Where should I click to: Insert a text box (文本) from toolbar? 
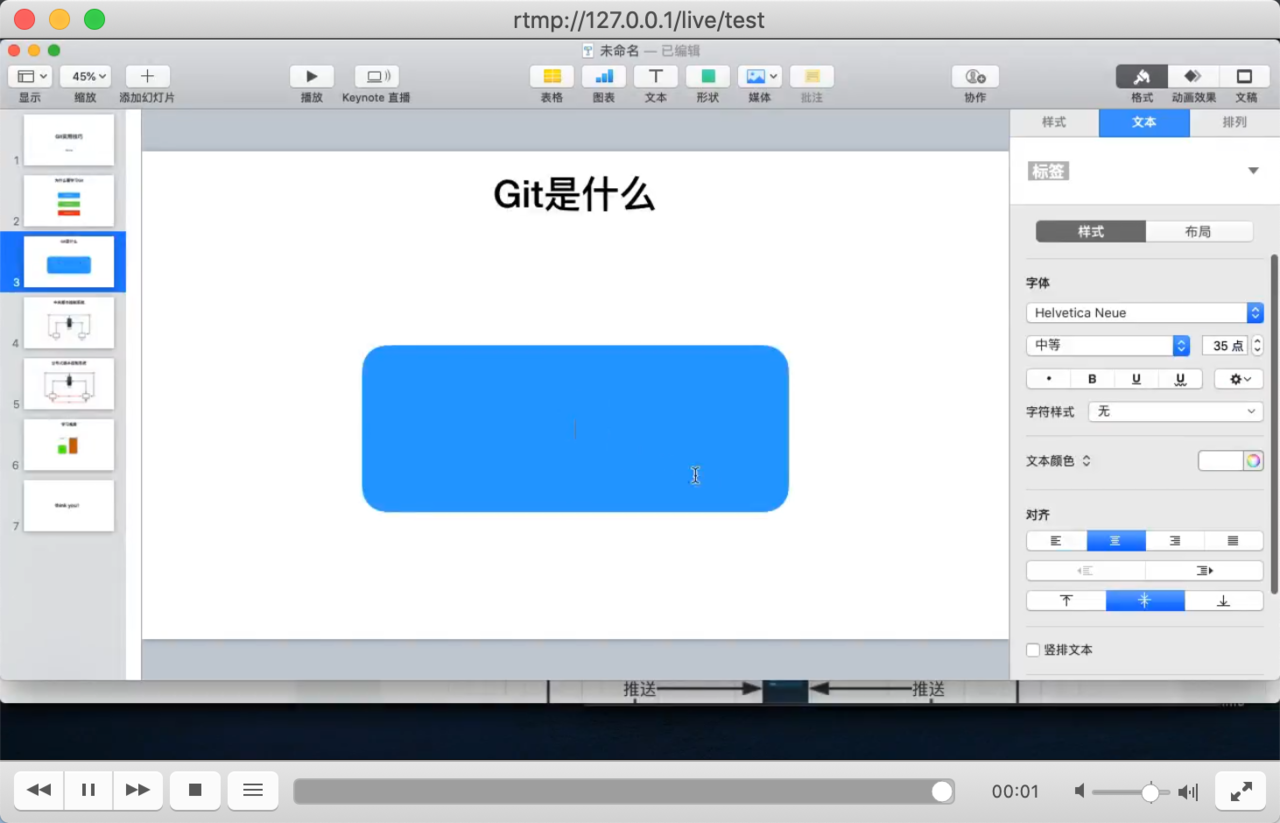(656, 76)
